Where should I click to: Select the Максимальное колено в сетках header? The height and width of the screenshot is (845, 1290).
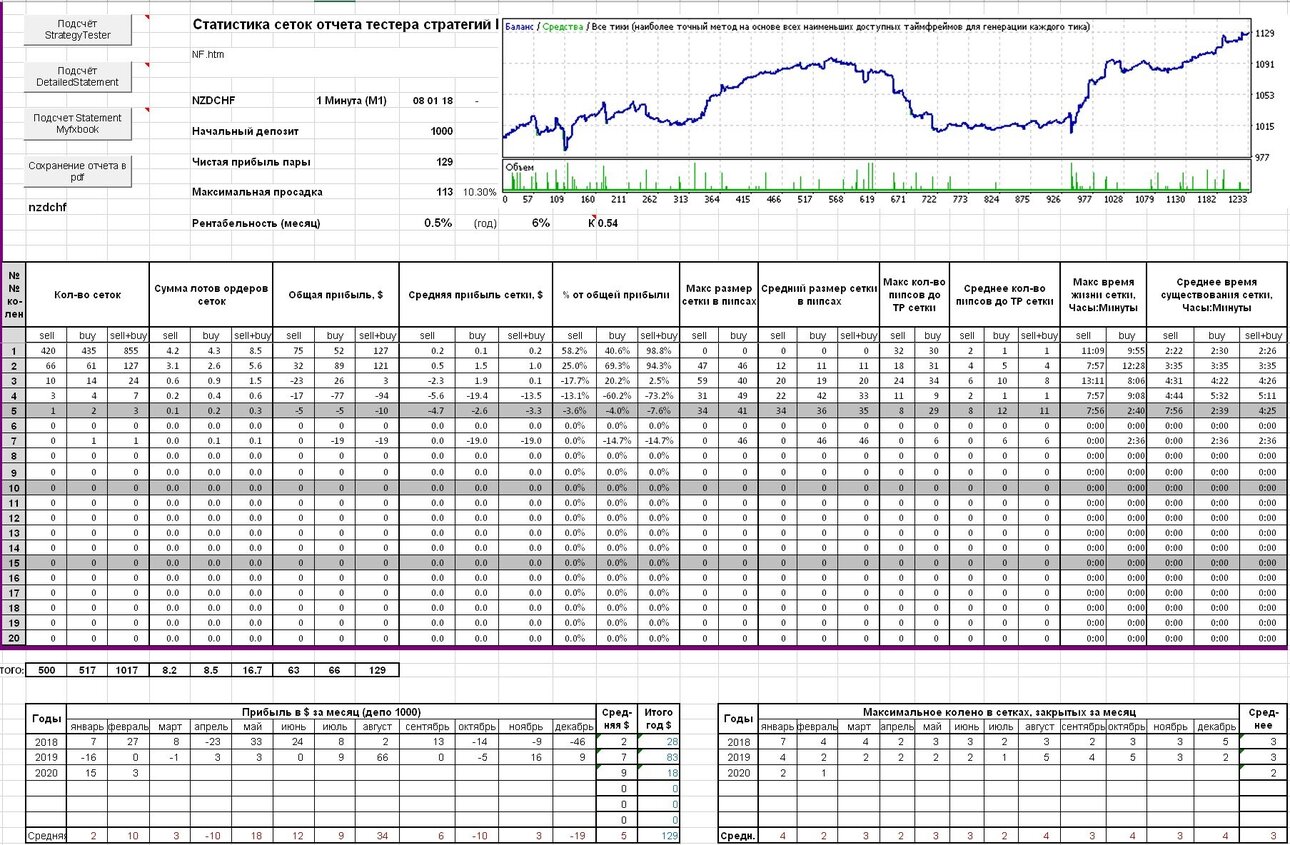coord(1000,711)
